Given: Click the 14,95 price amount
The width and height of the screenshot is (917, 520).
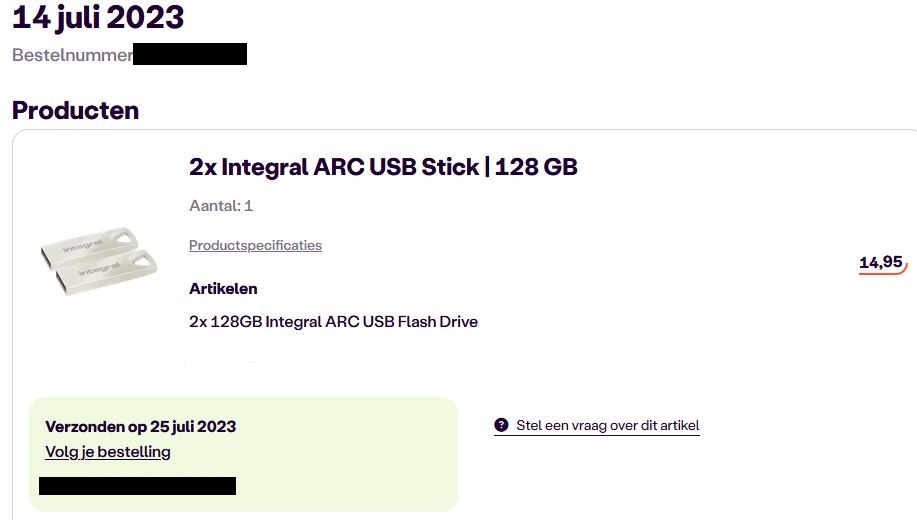Looking at the screenshot, I should [x=880, y=262].
